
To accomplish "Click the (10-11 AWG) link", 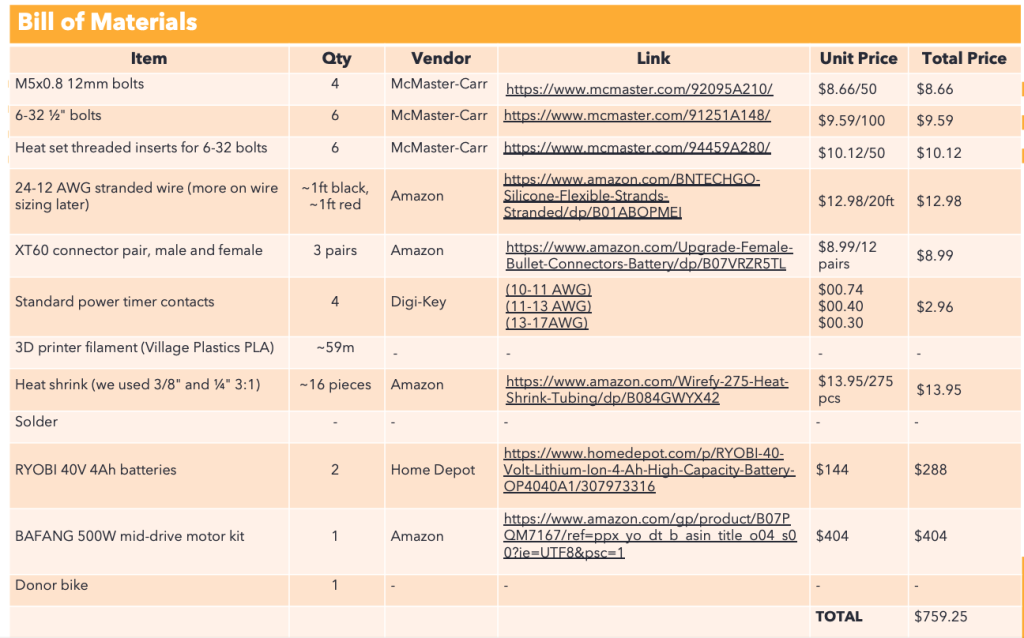I will (549, 289).
